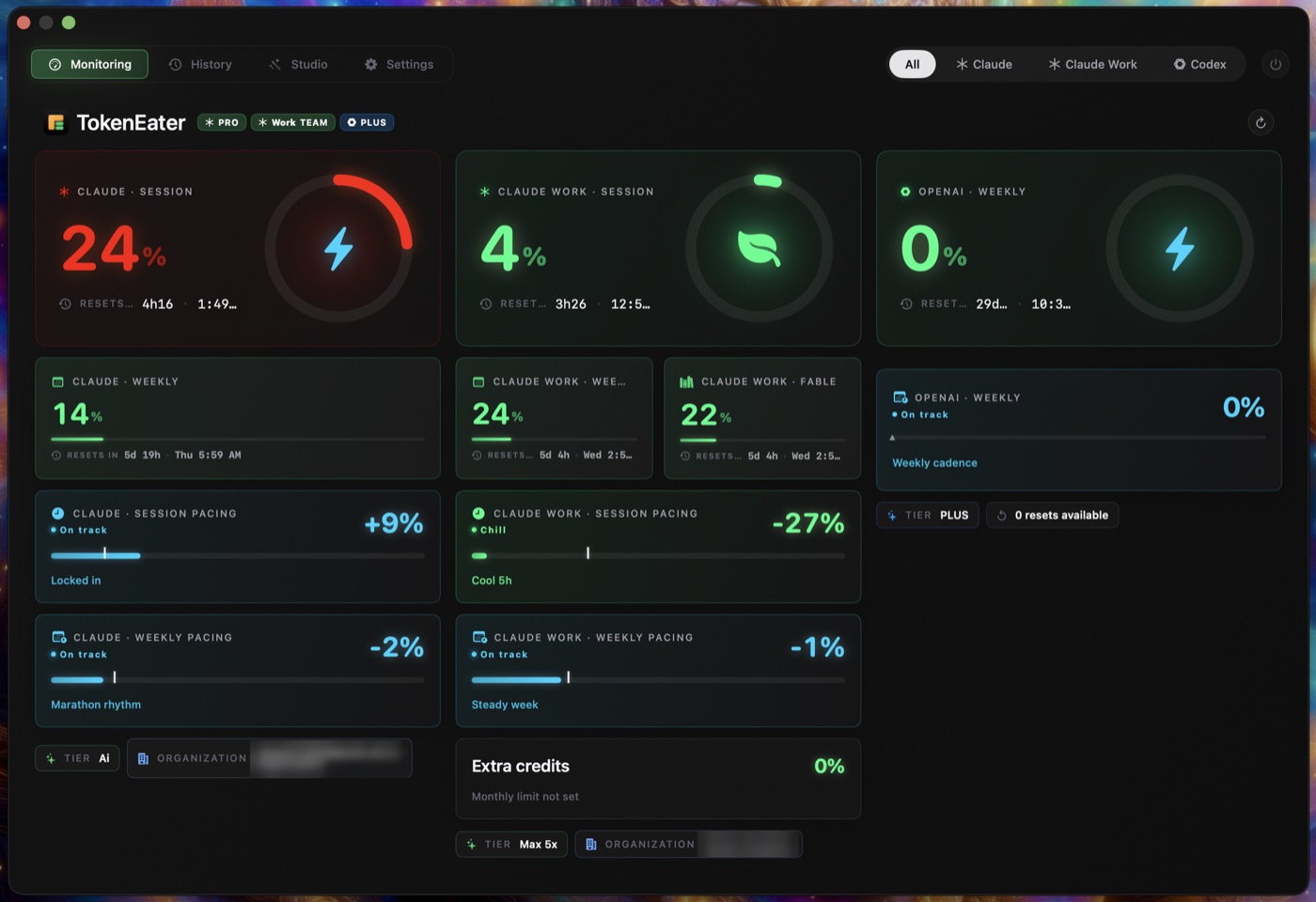Filter by Codex provider

pos(1199,64)
